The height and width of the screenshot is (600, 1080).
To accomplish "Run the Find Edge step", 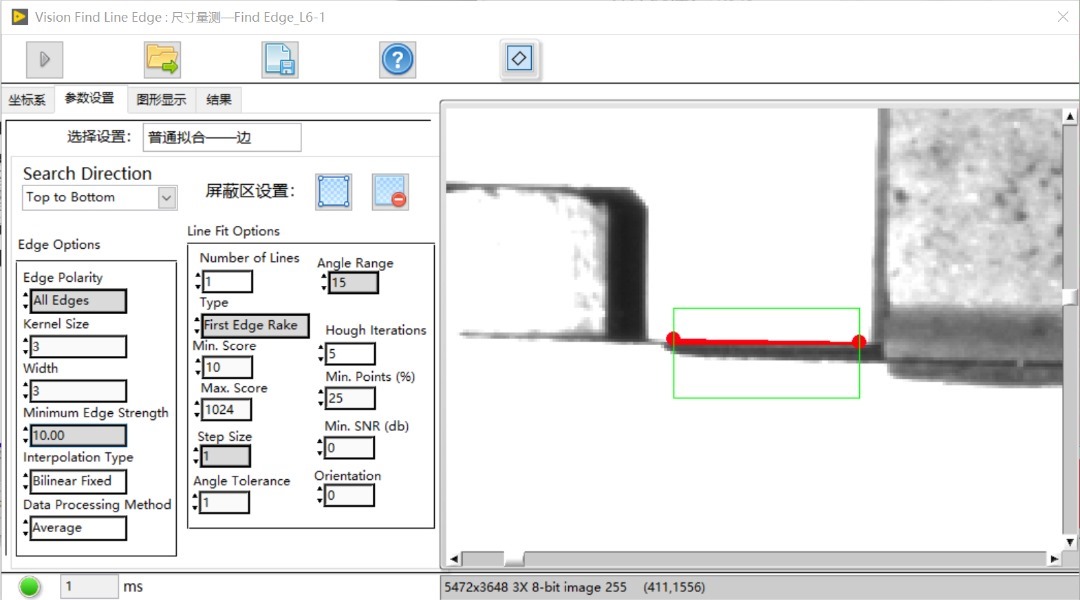I will [x=45, y=59].
